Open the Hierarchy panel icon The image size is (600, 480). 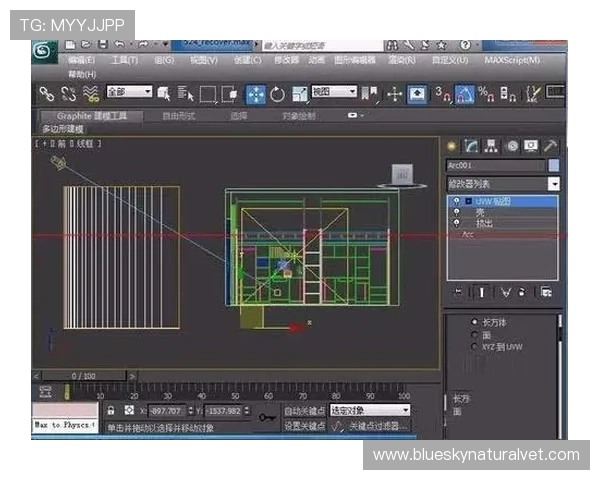coord(491,146)
